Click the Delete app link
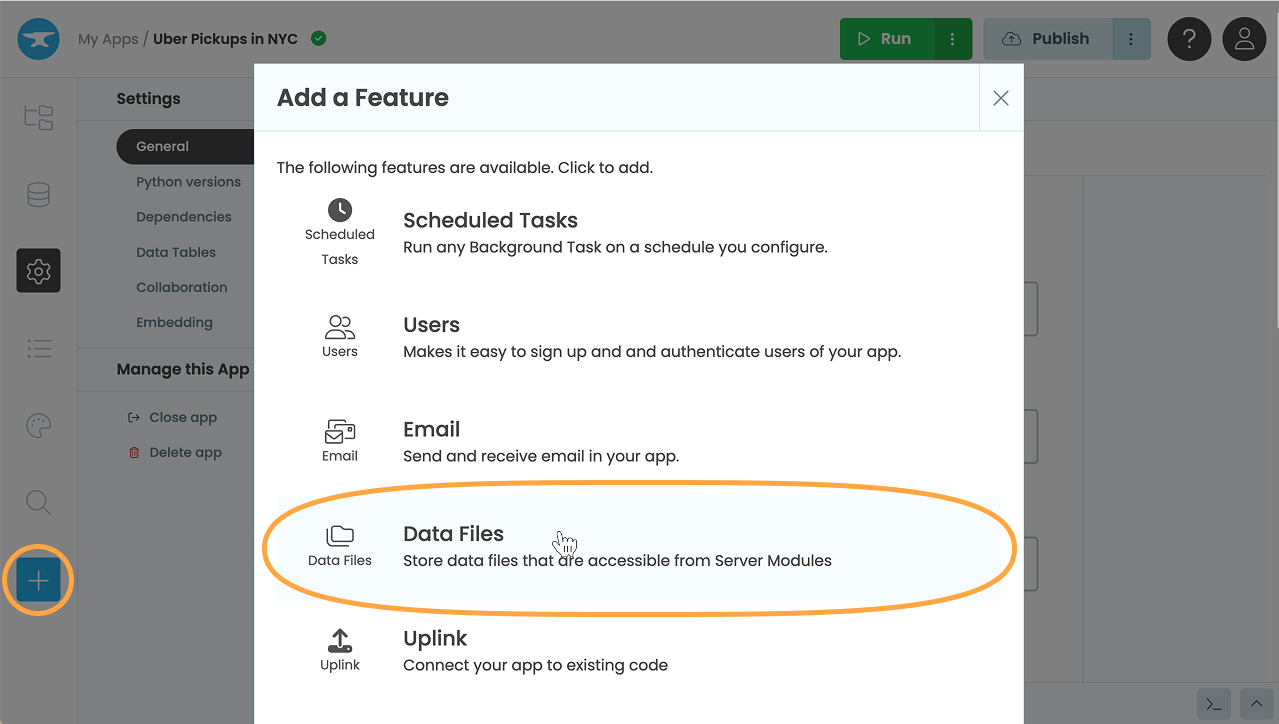1279x724 pixels. [x=184, y=452]
